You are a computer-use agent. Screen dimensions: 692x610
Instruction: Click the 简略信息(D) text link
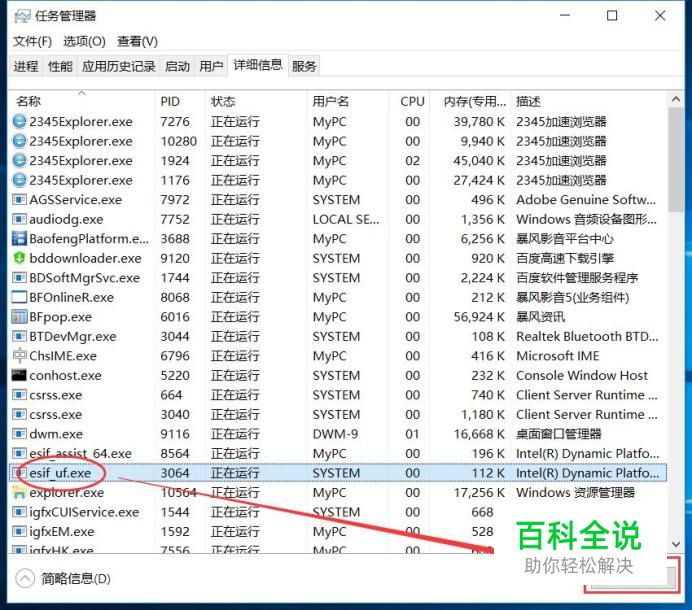[76, 578]
